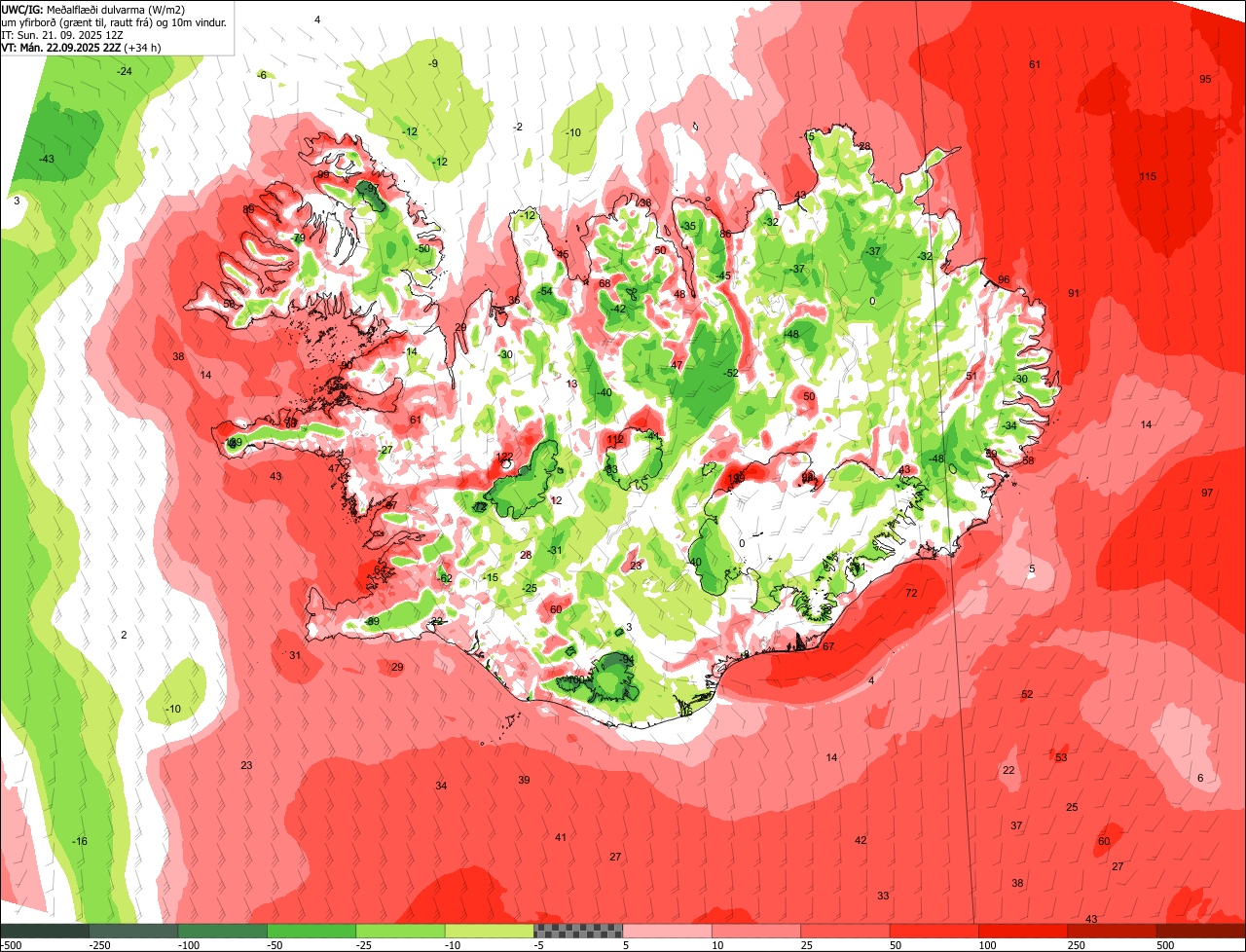Click the valid time 'VT: Mán. 22.09.2025 22Z'
The image size is (1246, 952).
[x=61, y=47]
